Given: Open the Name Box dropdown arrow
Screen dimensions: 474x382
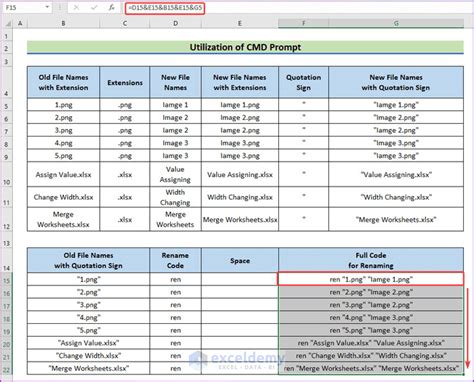Looking at the screenshot, I should (x=47, y=7).
